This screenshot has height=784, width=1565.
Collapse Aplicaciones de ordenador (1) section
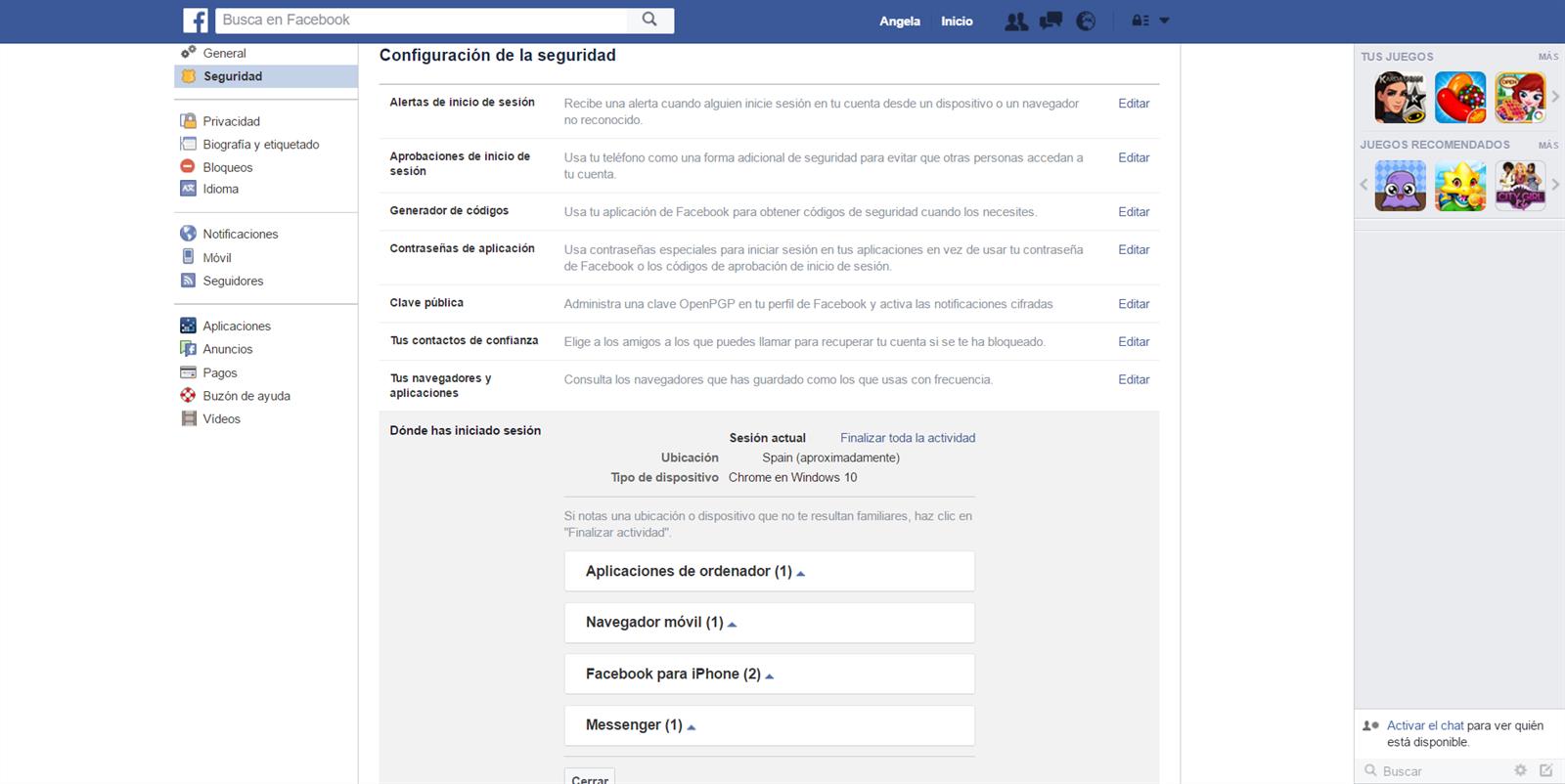point(769,571)
